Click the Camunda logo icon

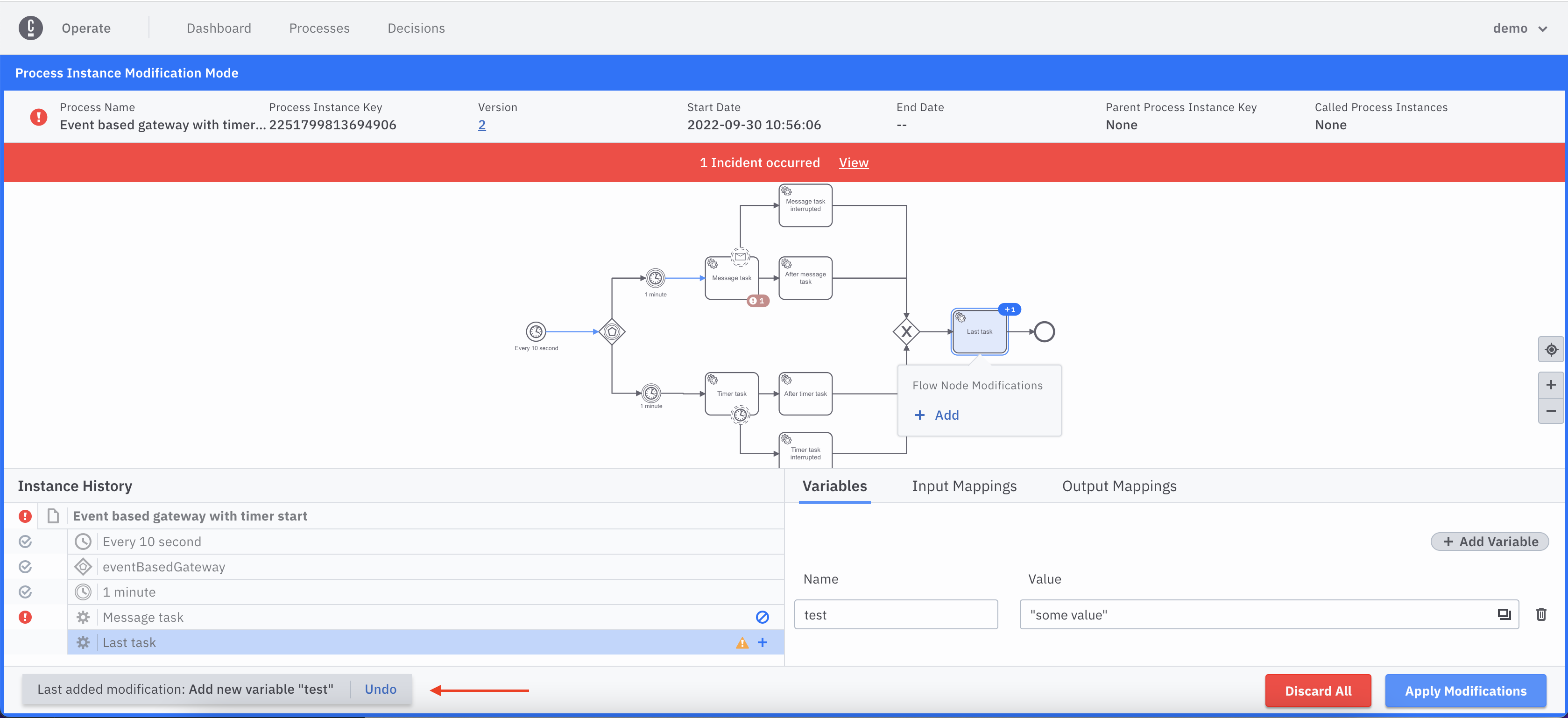(30, 28)
